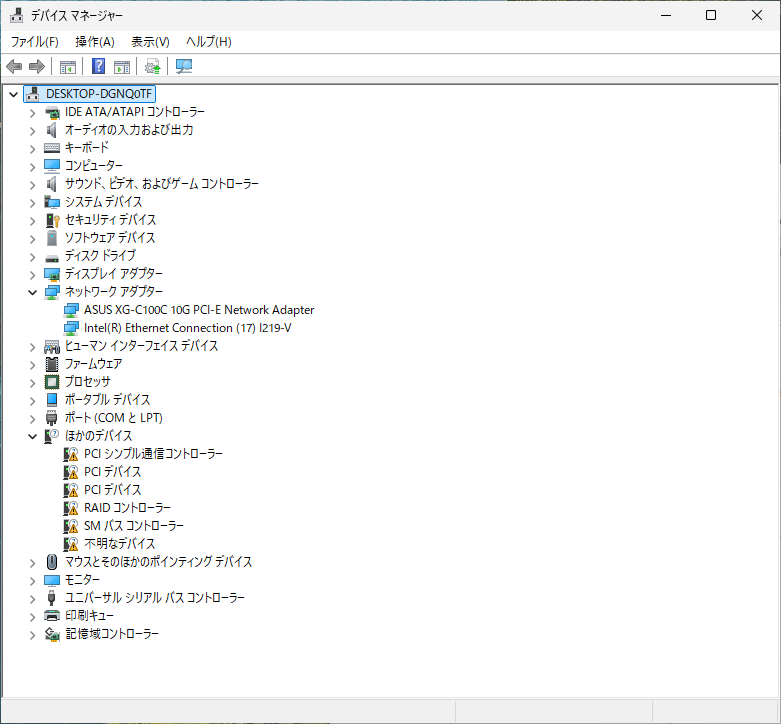The width and height of the screenshot is (781, 724).
Task: Click the audio inputs and outputs speaker icon
Action: (51, 130)
